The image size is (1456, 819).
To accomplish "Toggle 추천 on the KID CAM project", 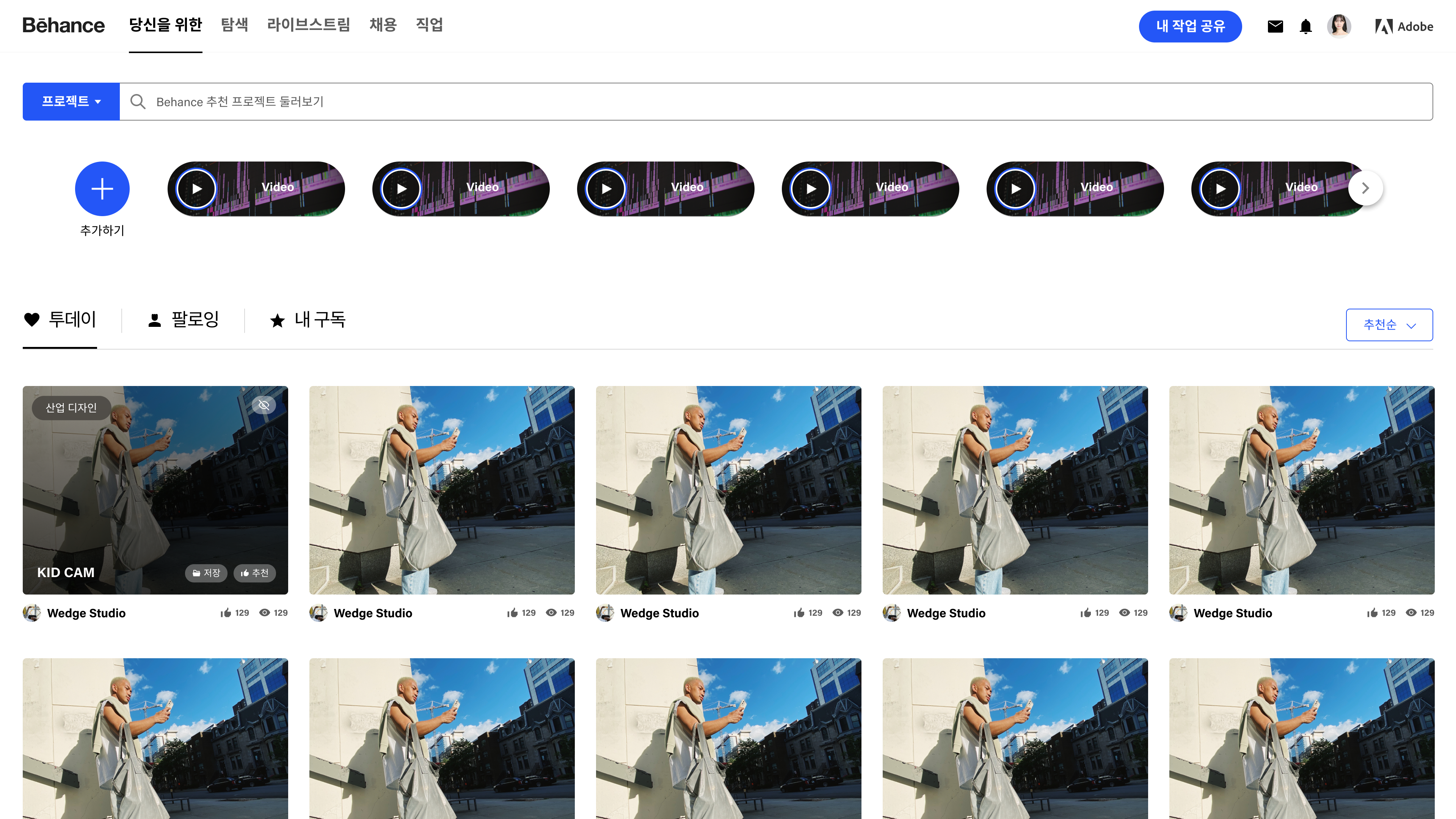I will pyautogui.click(x=254, y=573).
